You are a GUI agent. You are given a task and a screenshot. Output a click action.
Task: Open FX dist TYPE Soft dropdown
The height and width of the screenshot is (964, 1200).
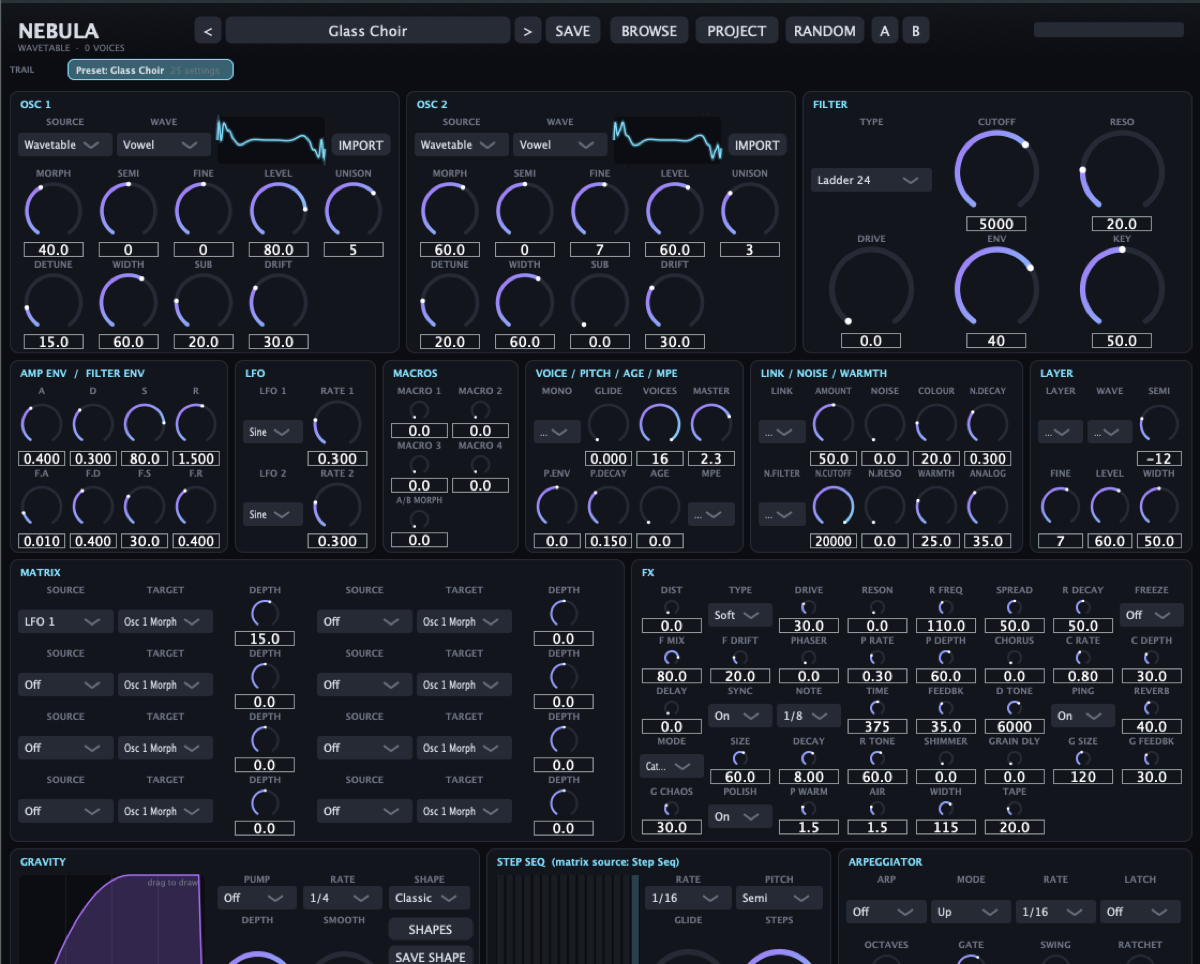740,615
